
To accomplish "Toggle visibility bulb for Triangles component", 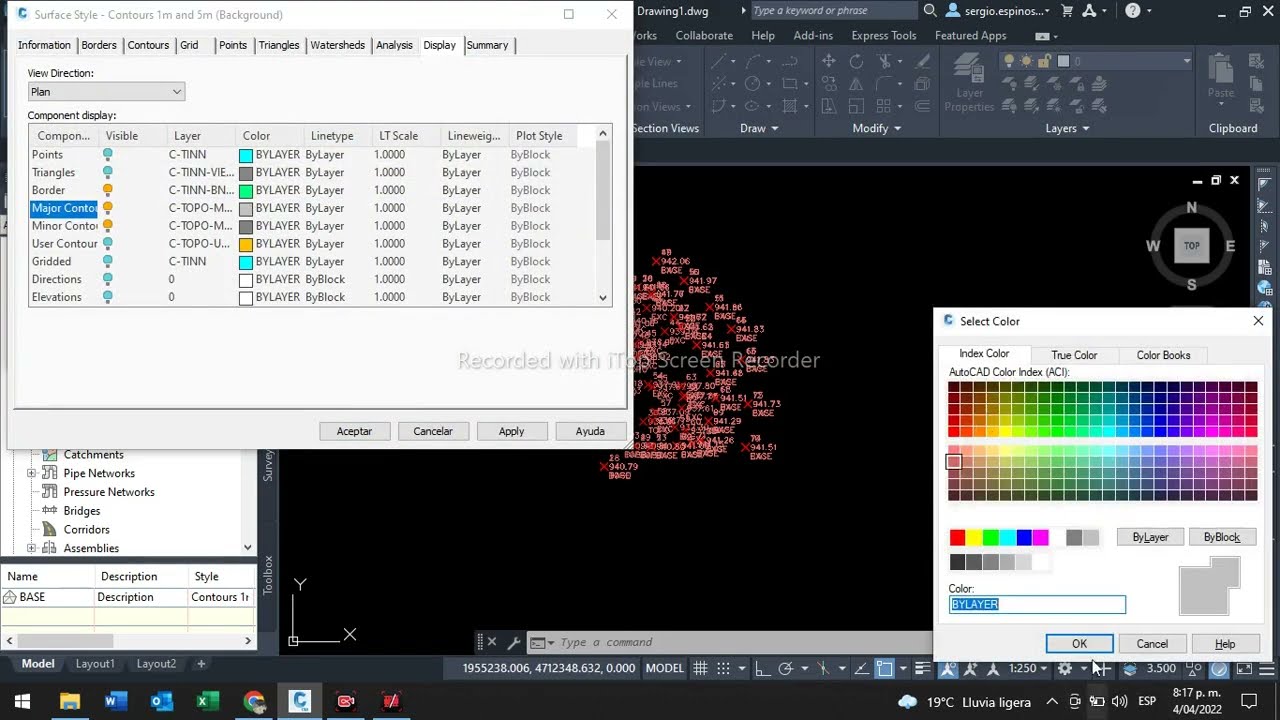I will click(108, 173).
